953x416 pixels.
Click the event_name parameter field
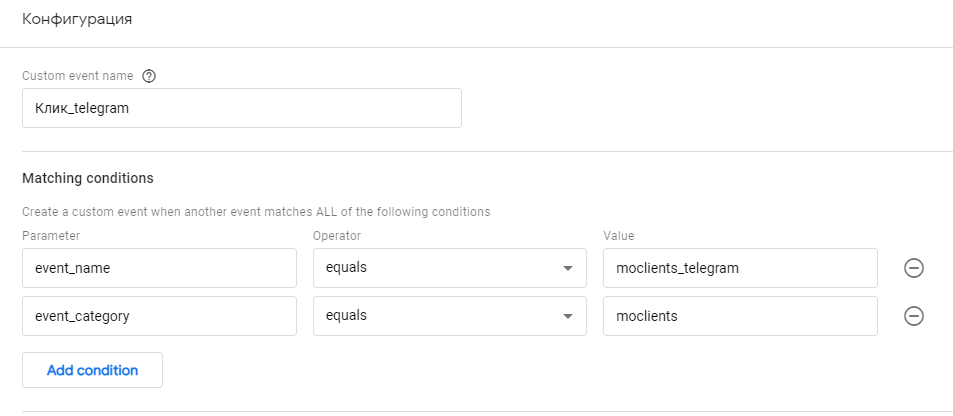[x=159, y=268]
